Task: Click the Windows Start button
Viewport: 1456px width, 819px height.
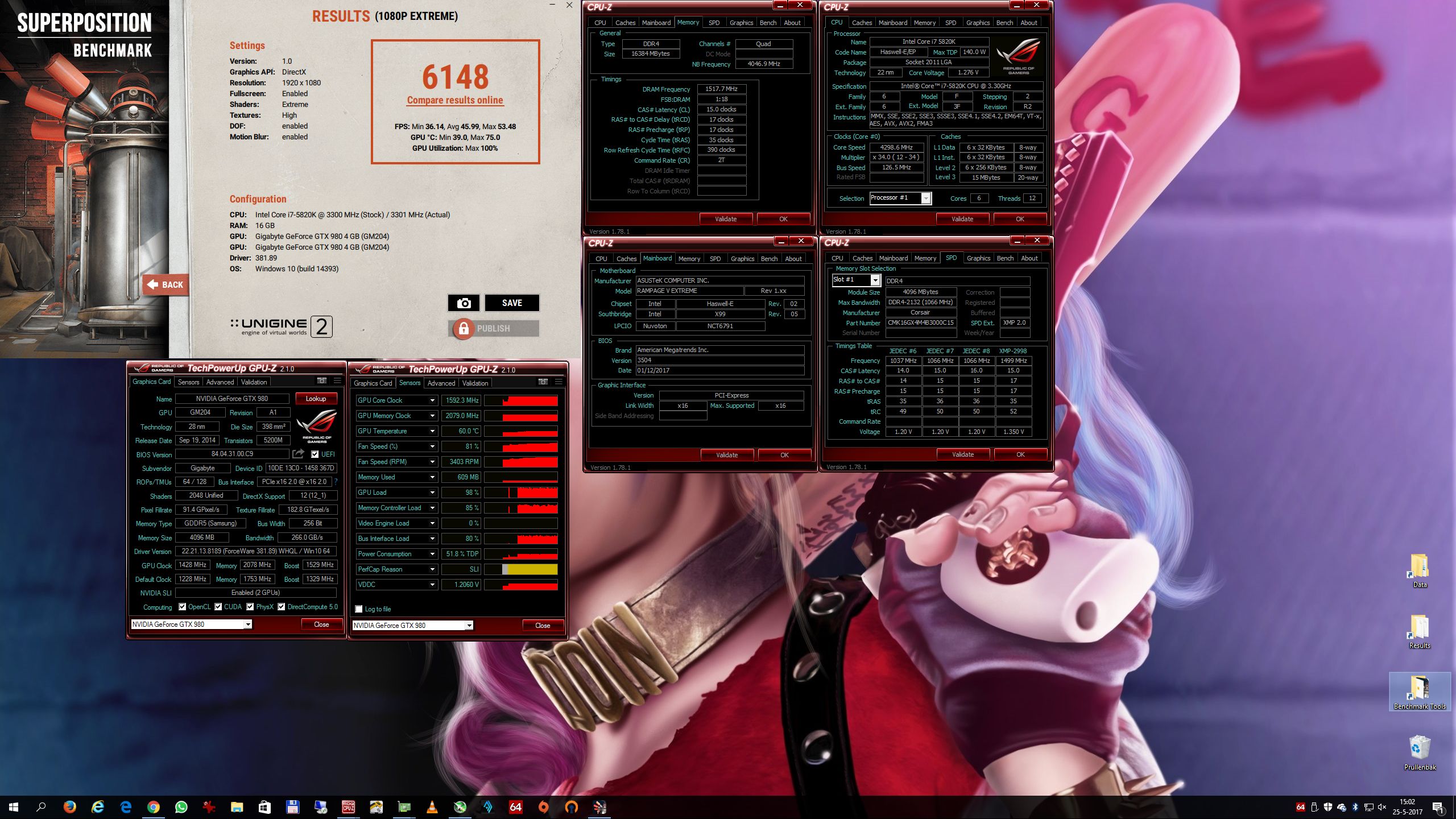Action: (14, 807)
